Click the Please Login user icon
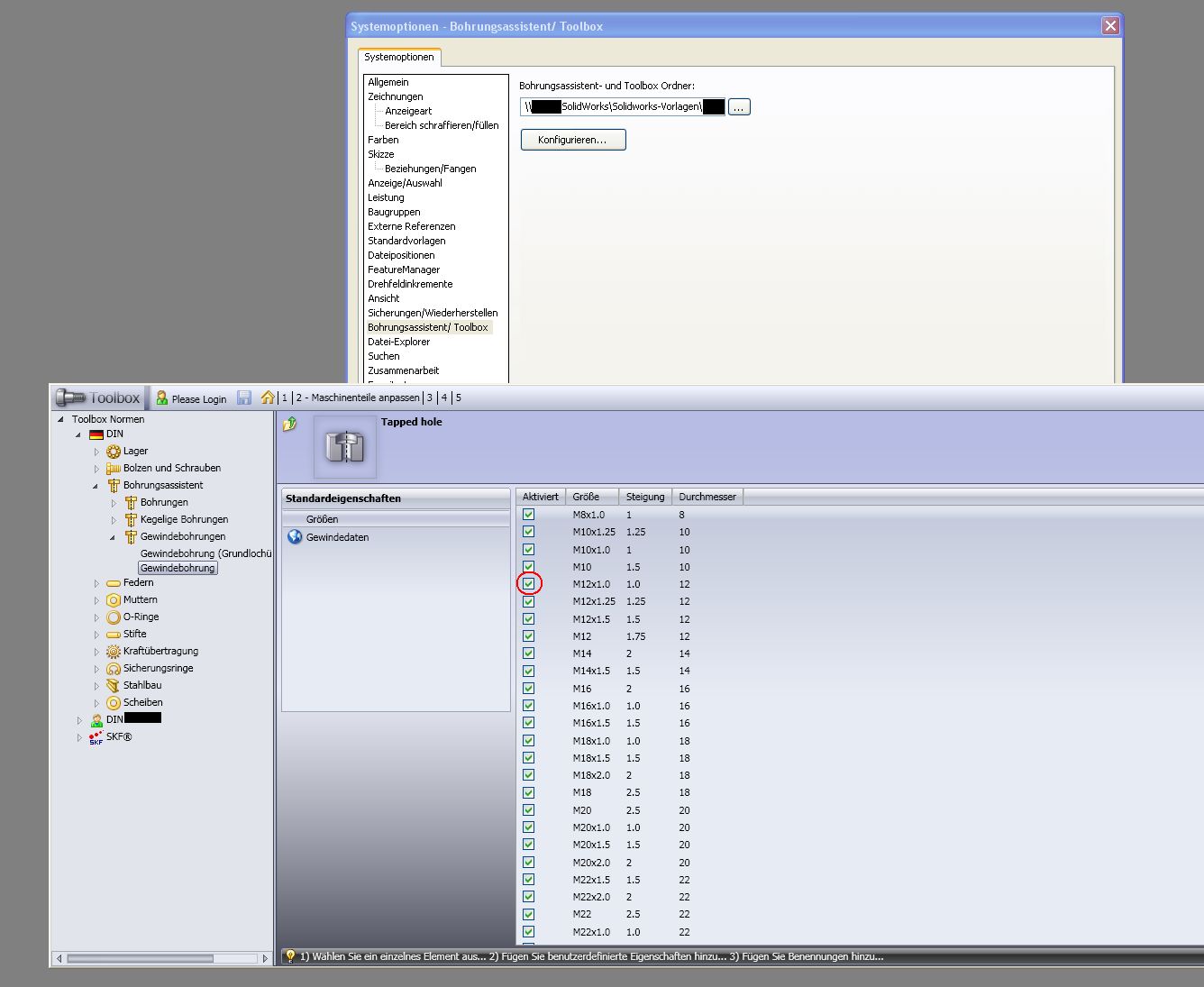Image resolution: width=1204 pixels, height=987 pixels. click(162, 398)
